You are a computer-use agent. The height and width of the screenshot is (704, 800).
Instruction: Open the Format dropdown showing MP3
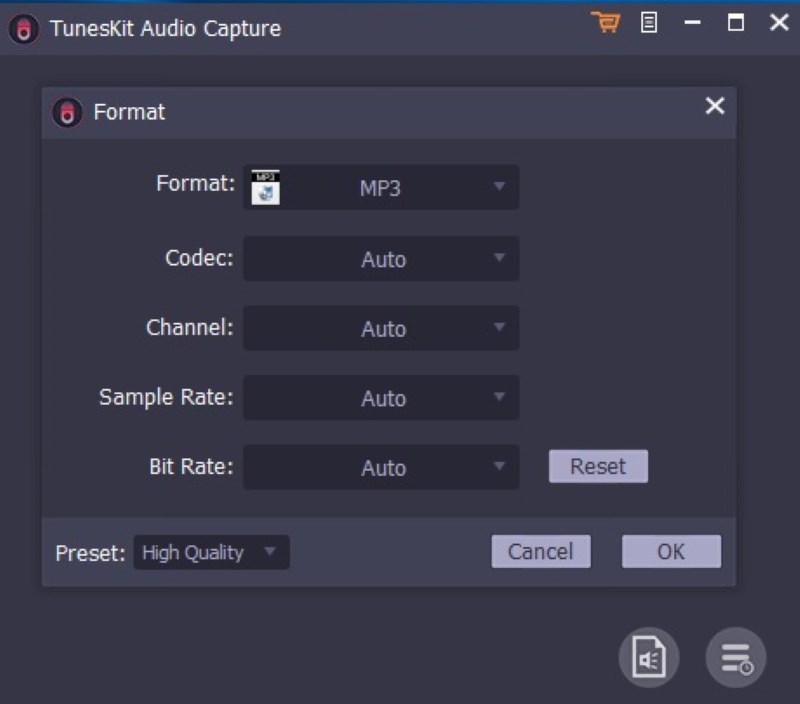tap(381, 187)
